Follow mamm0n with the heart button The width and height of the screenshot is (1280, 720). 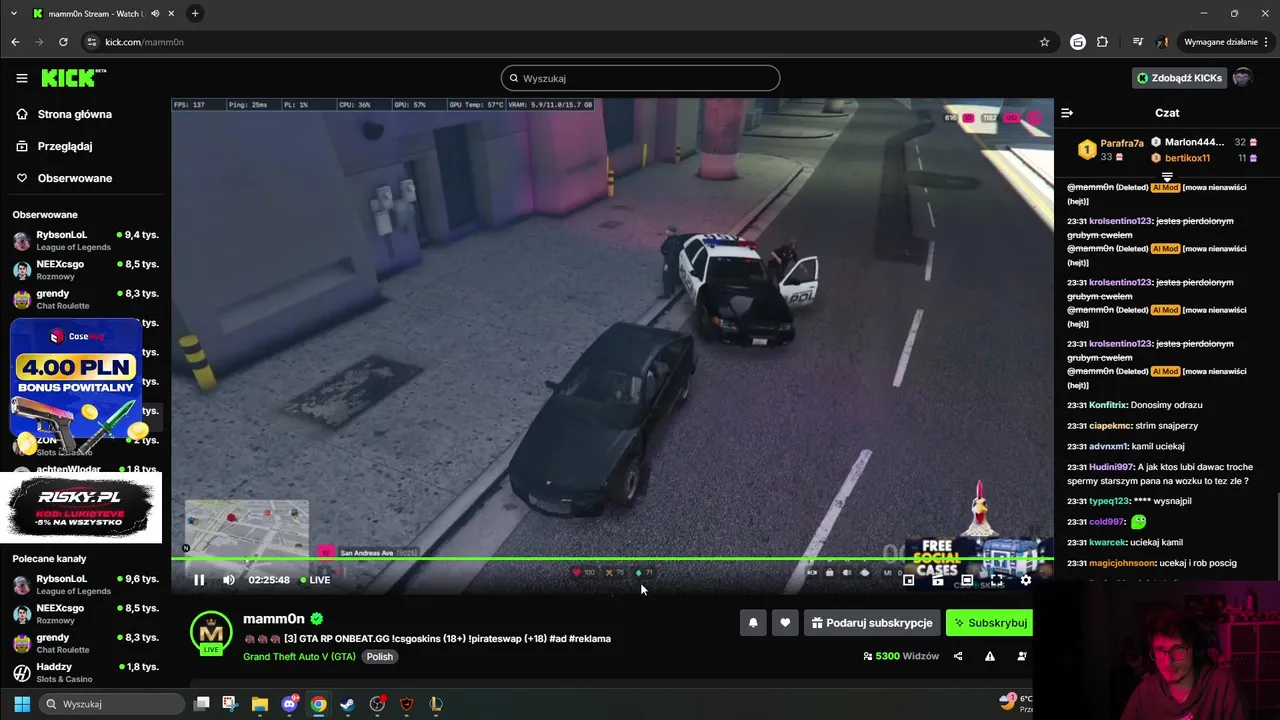point(785,623)
